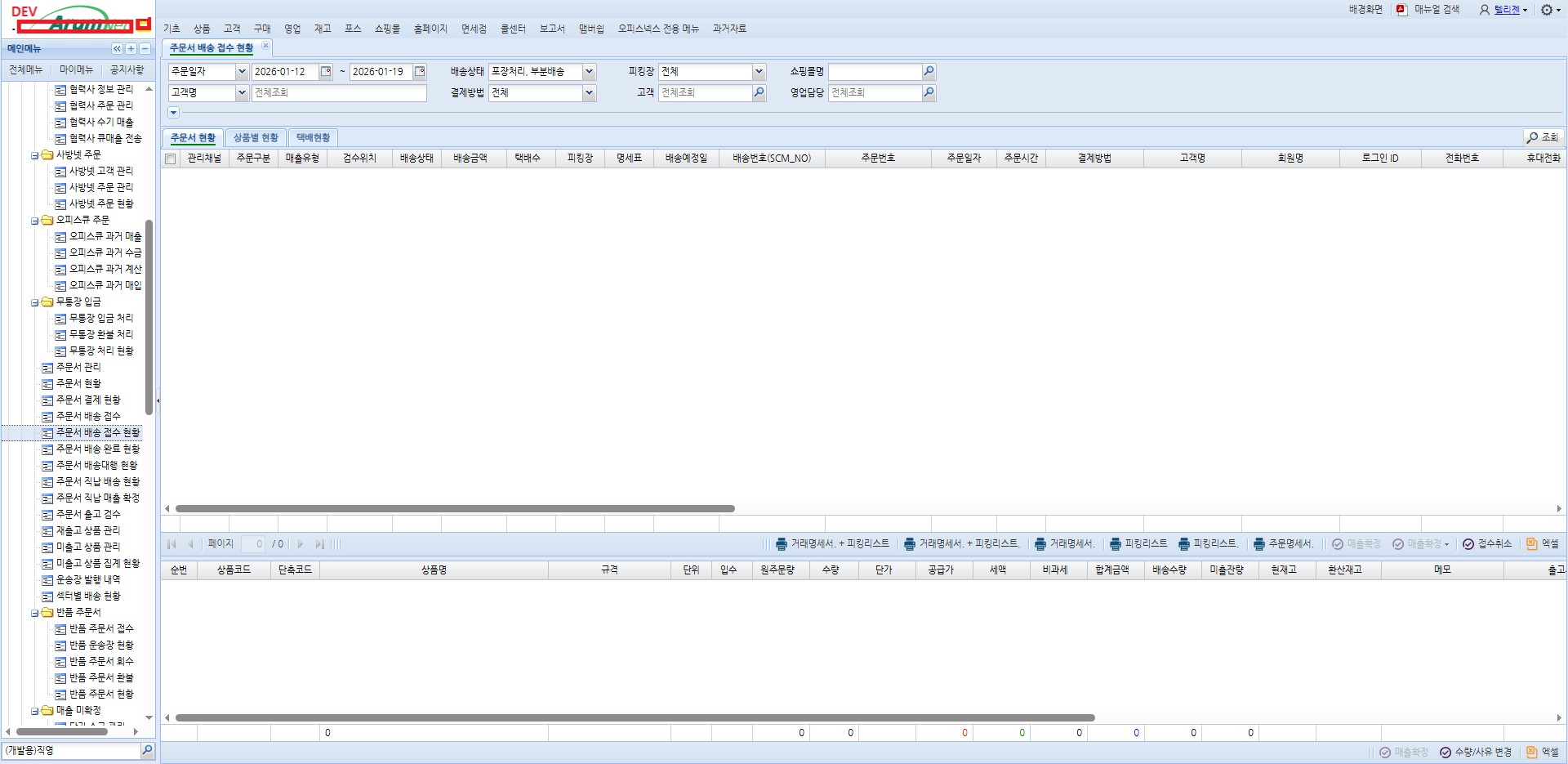Click the 수량/사유 변경 button
1568x764 pixels.
(x=1476, y=753)
